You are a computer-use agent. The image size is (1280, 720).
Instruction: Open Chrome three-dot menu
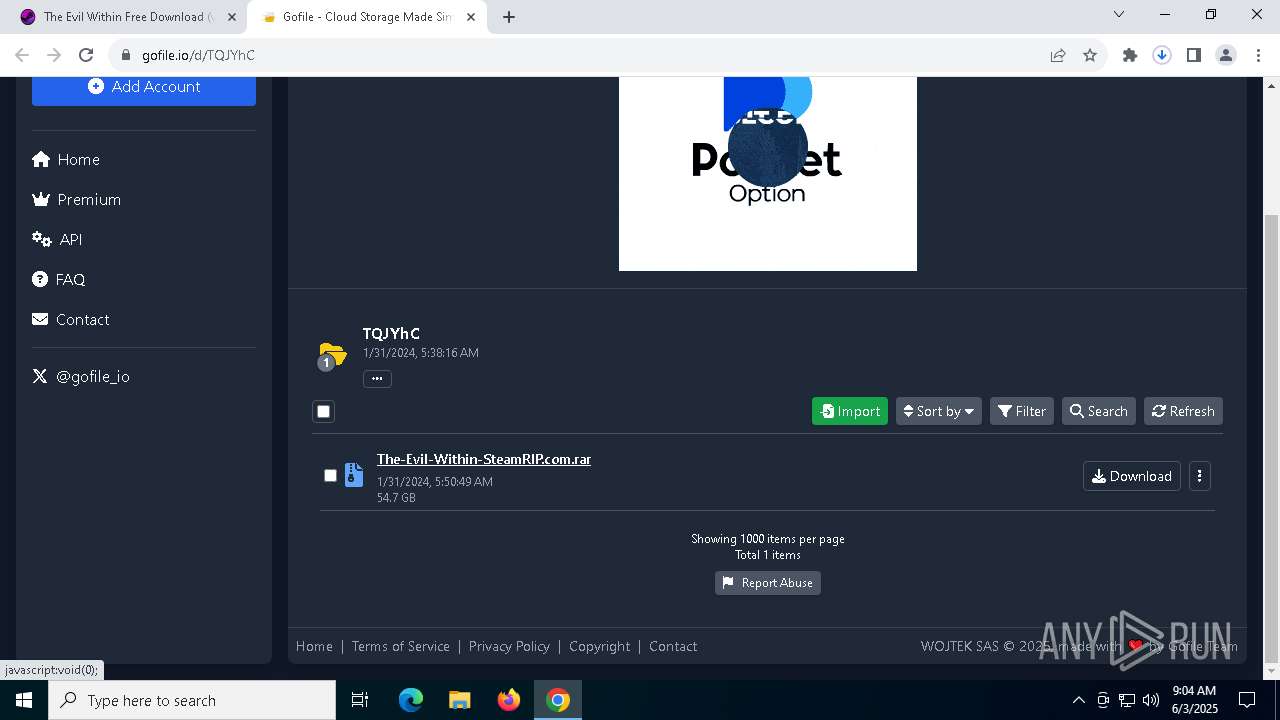[1258, 55]
